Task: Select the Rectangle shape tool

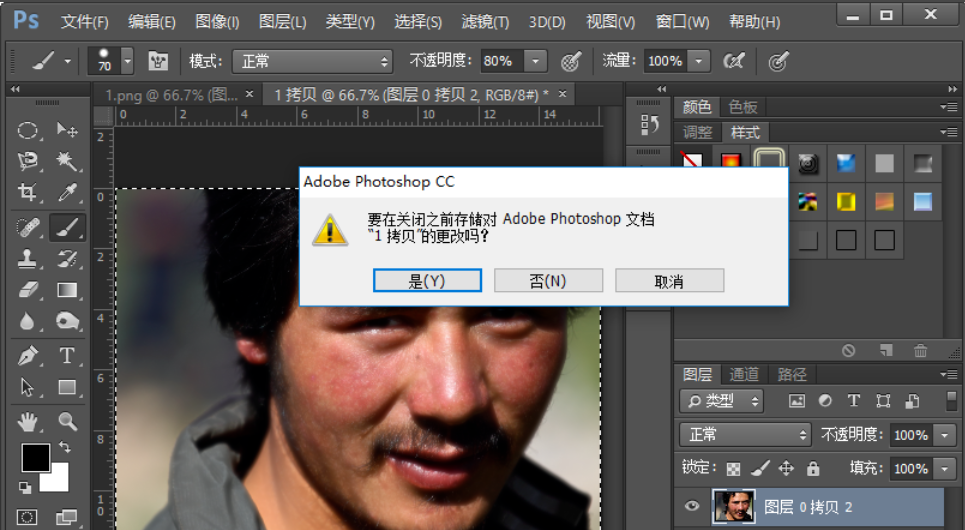Action: coord(67,387)
